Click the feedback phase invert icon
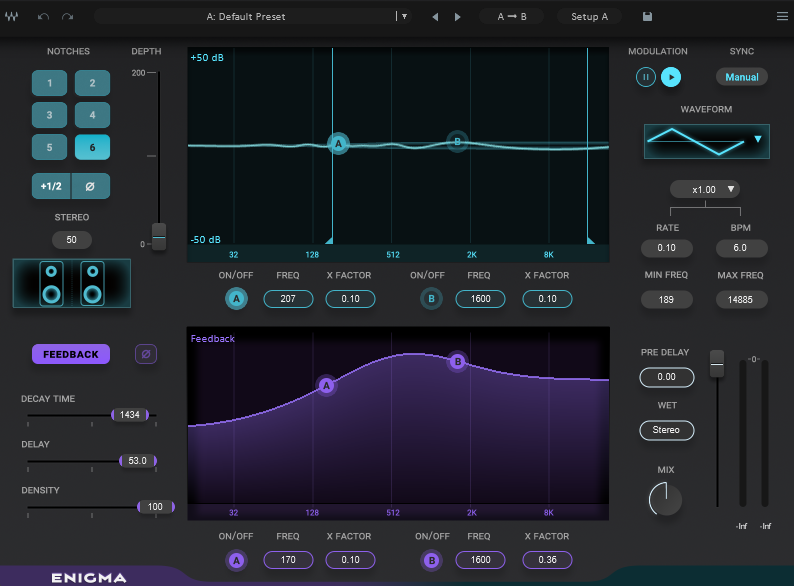The height and width of the screenshot is (586, 794). pyautogui.click(x=146, y=354)
